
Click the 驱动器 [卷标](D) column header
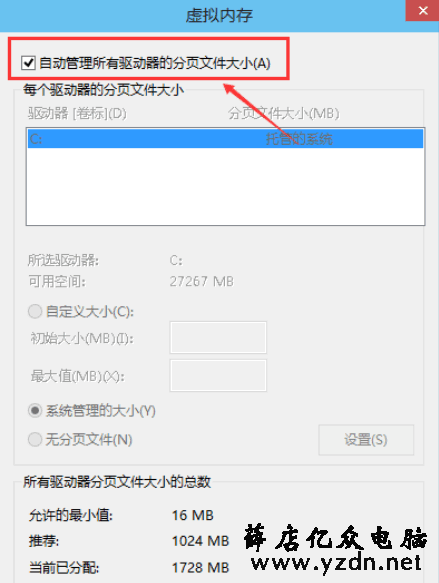77,113
